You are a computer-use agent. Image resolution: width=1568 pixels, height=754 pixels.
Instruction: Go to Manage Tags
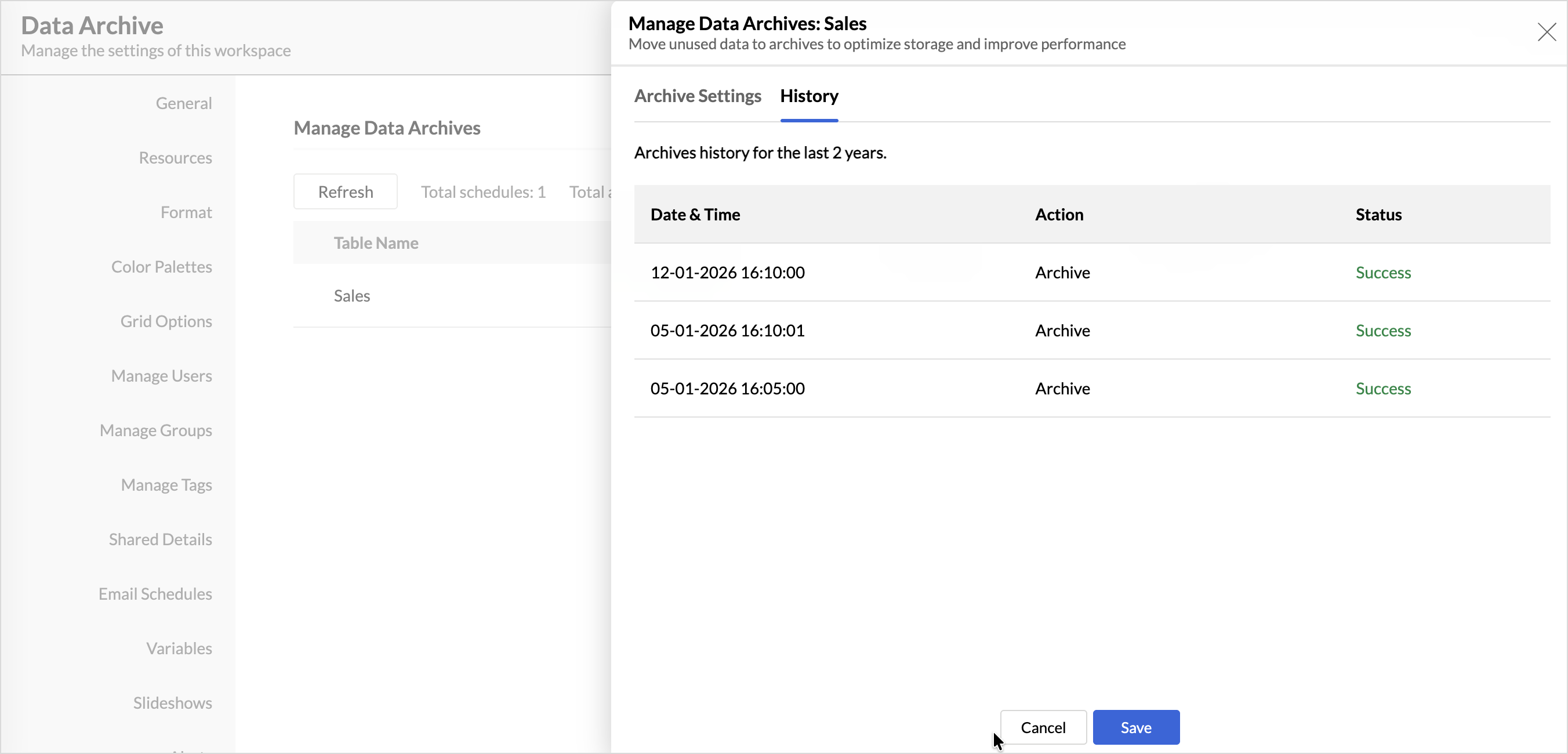[x=166, y=485]
